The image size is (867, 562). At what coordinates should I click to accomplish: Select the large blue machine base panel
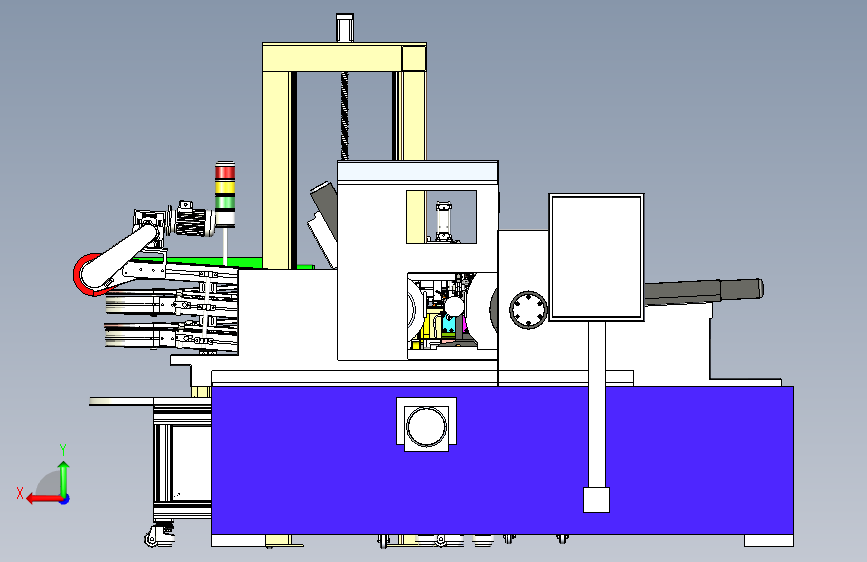[x=502, y=460]
